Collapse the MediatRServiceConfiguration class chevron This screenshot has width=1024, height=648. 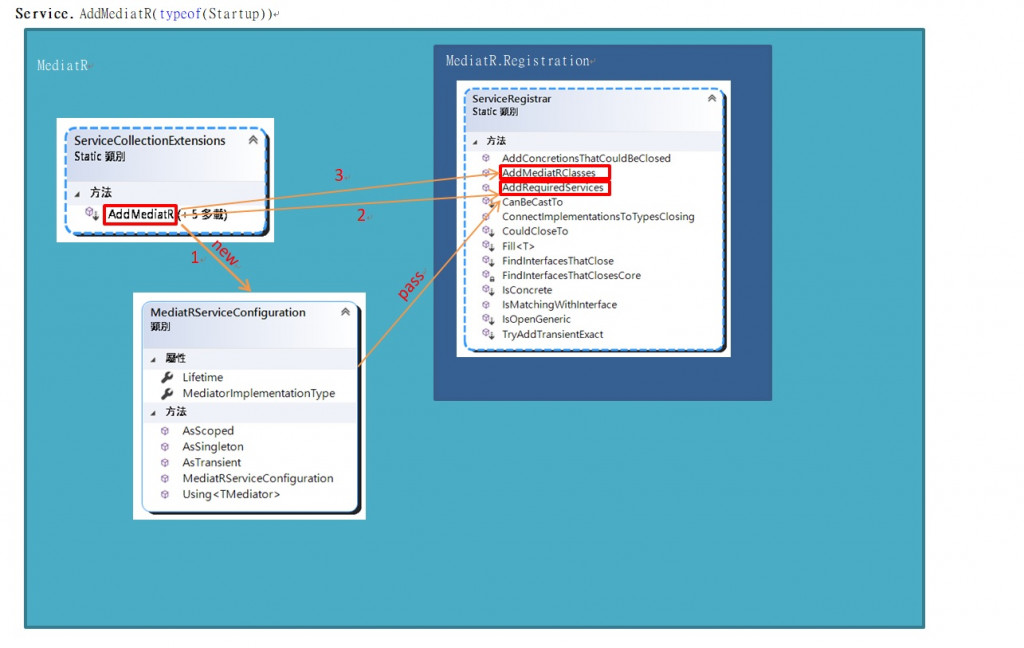pyautogui.click(x=345, y=312)
